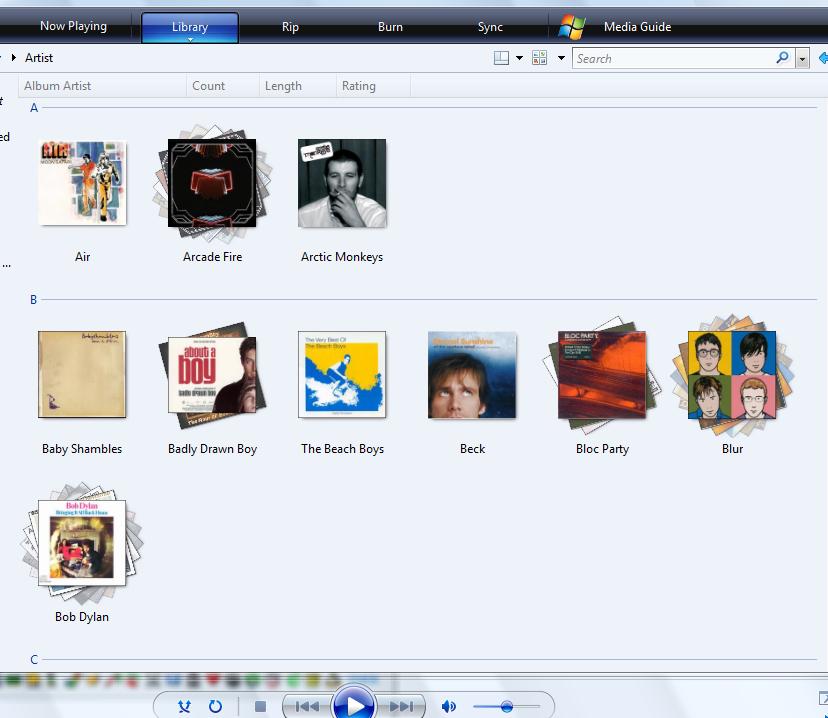The image size is (828, 718).
Task: Expand the View Options dropdown arrow
Action: click(561, 58)
